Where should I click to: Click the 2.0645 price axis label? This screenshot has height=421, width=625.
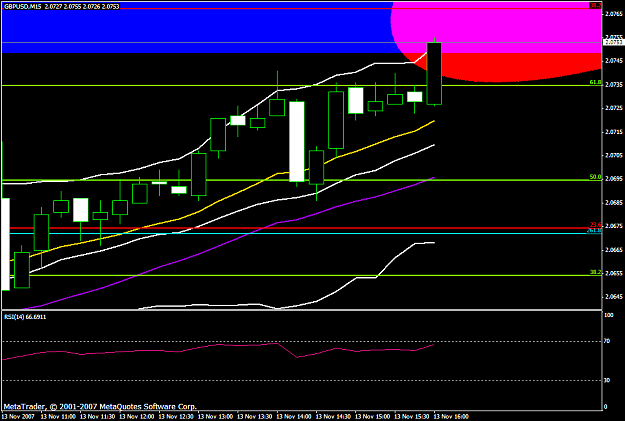[614, 297]
